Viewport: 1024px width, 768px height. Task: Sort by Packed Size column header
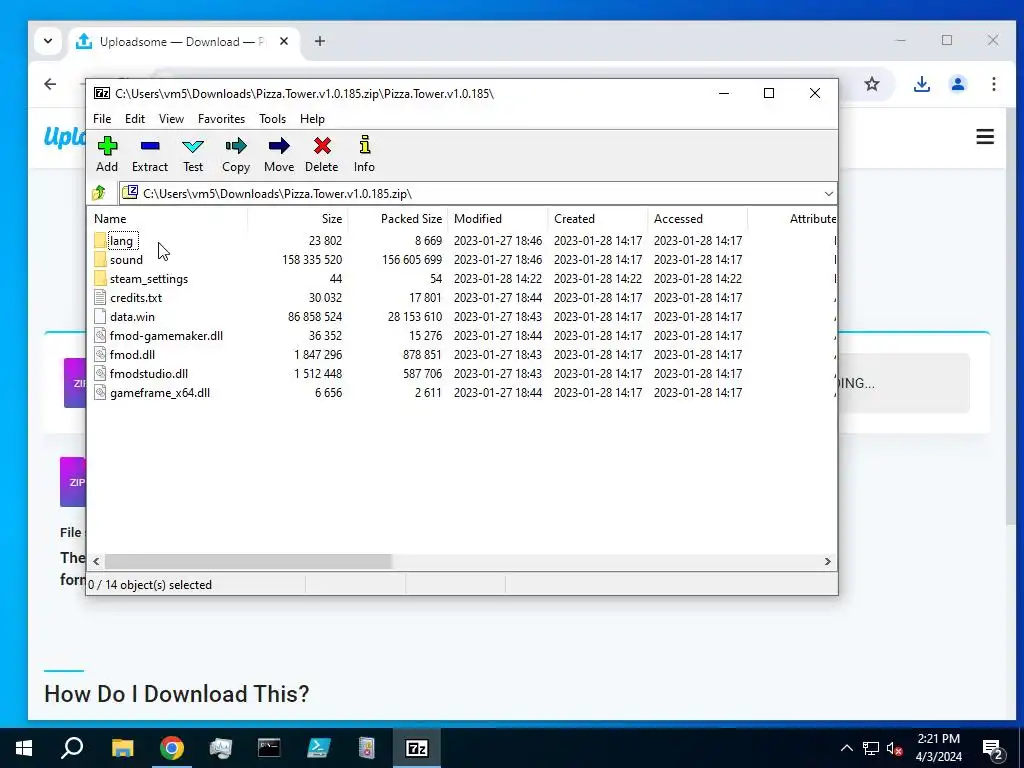[x=397, y=219]
